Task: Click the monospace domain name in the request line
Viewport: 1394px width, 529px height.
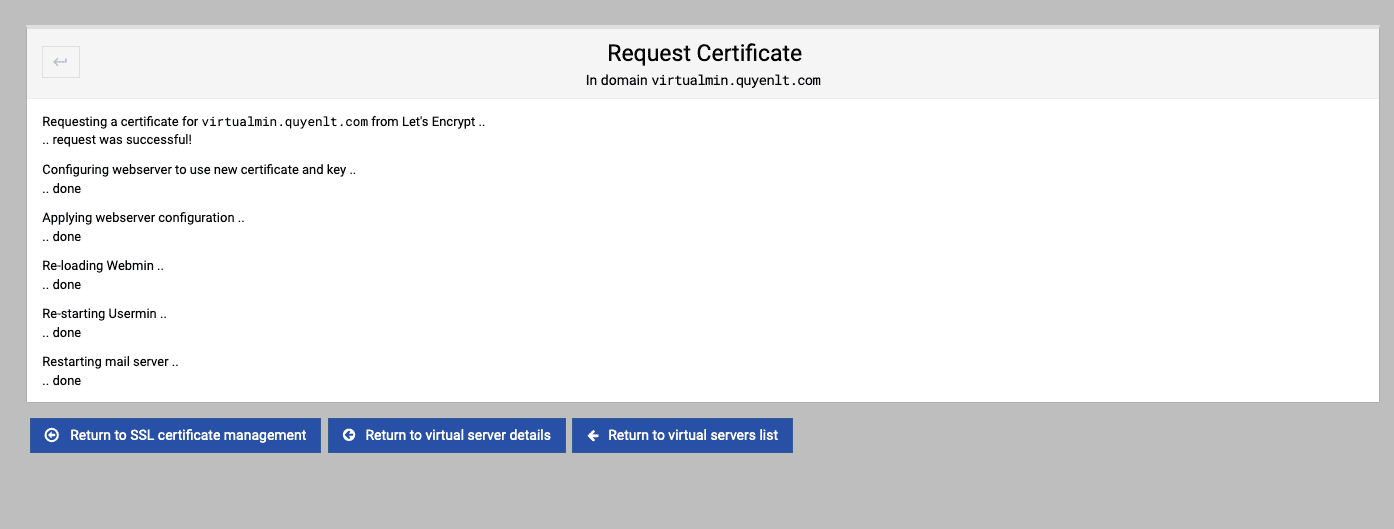Action: [285, 122]
